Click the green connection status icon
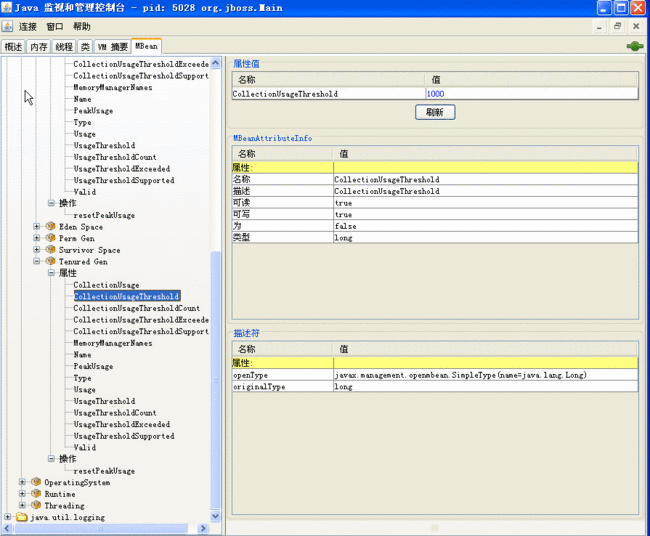This screenshot has width=650, height=536. coord(635,46)
